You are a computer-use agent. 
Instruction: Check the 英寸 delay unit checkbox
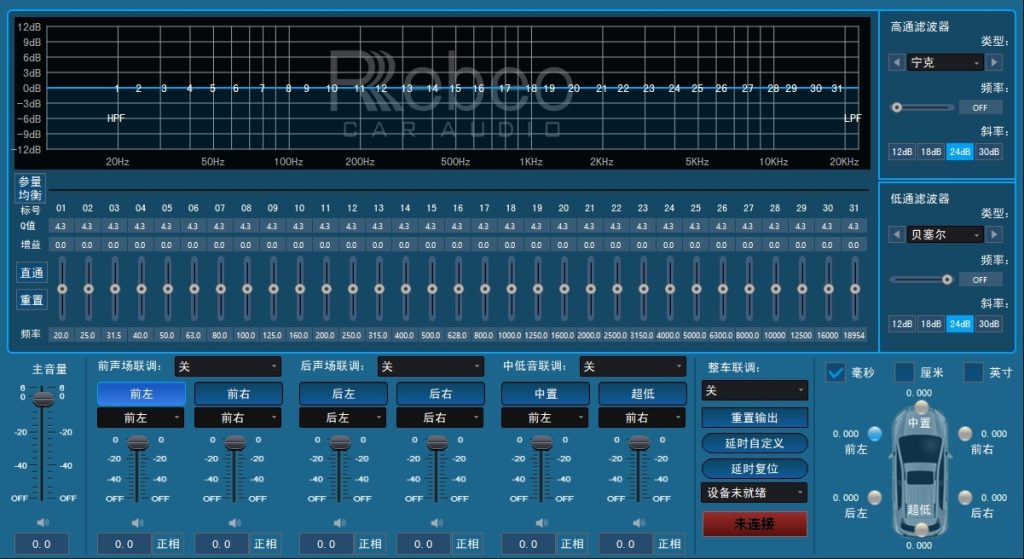973,372
